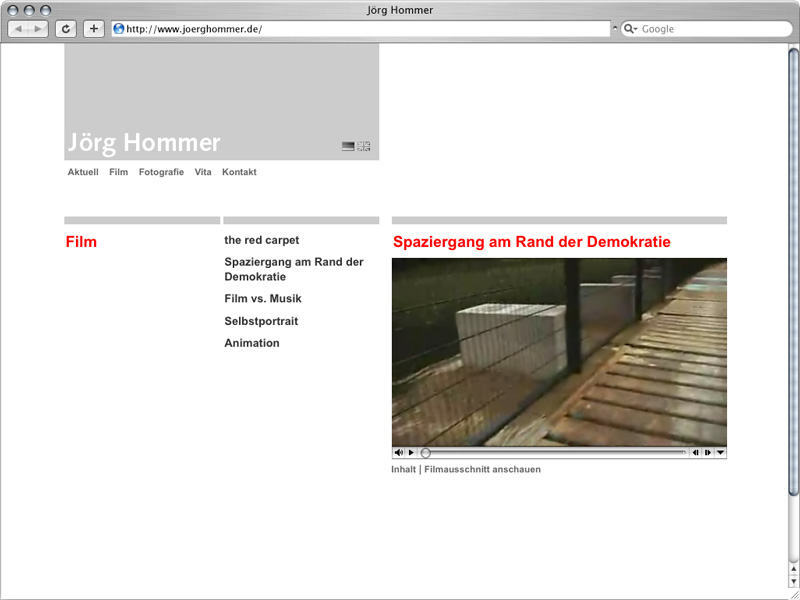800x600 pixels.
Task: Add bookmark with the plus button
Action: coord(93,29)
